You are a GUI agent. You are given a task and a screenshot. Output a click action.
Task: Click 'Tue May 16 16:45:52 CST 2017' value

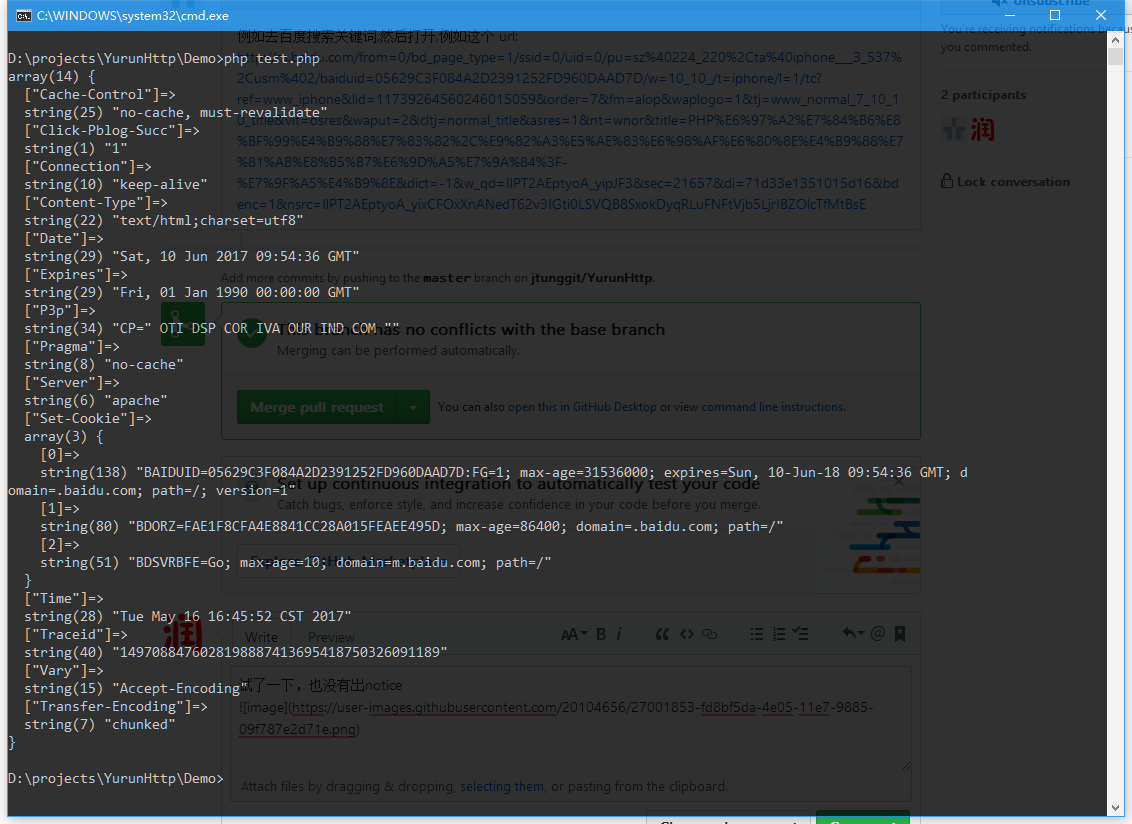pyautogui.click(x=232, y=617)
